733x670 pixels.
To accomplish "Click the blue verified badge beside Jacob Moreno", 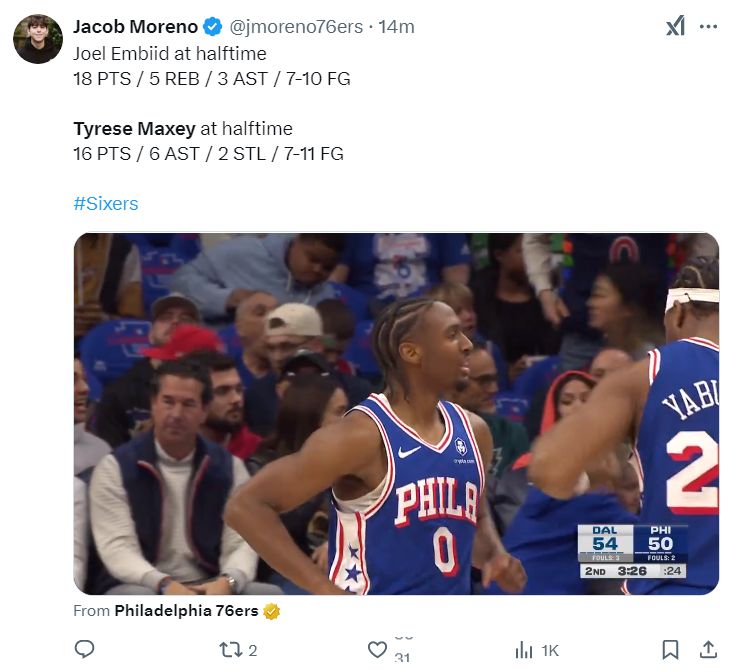I will [213, 27].
